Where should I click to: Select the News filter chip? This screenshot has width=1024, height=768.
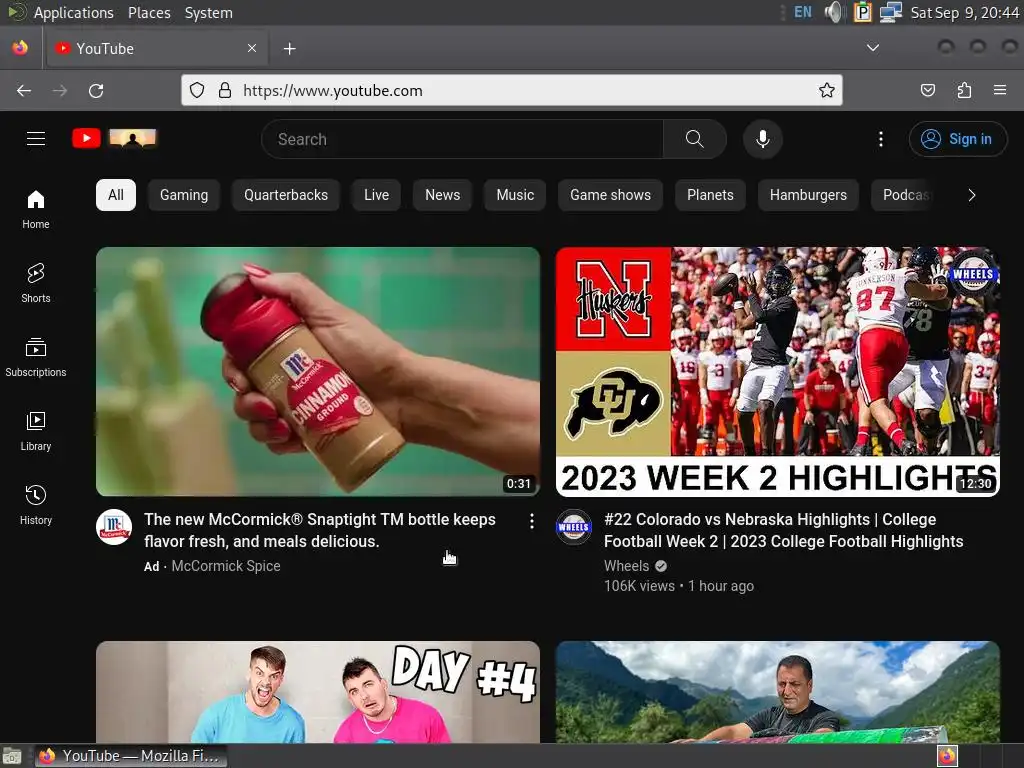[442, 195]
